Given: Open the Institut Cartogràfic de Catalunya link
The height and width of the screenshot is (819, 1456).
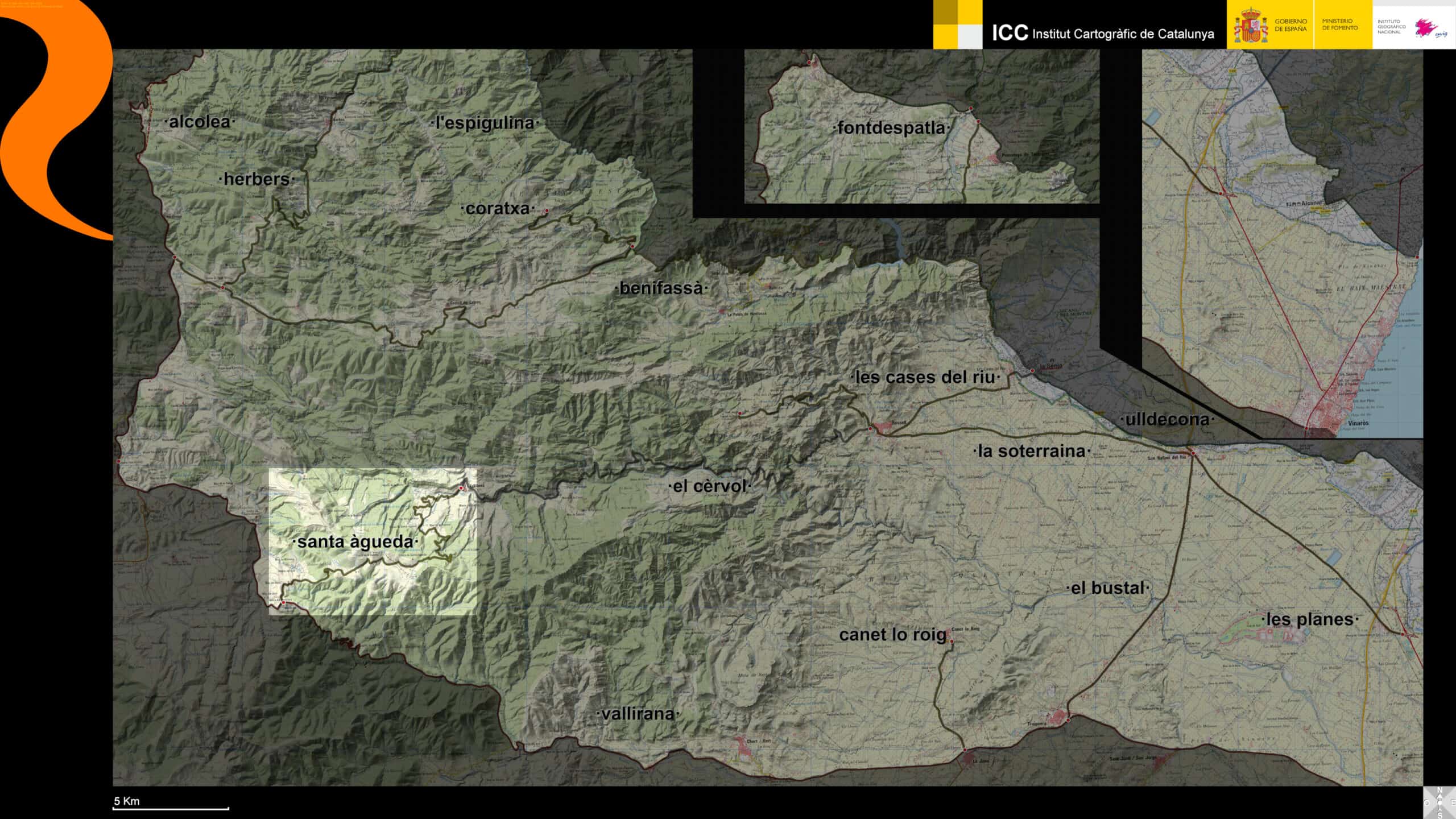Looking at the screenshot, I should (x=1102, y=33).
